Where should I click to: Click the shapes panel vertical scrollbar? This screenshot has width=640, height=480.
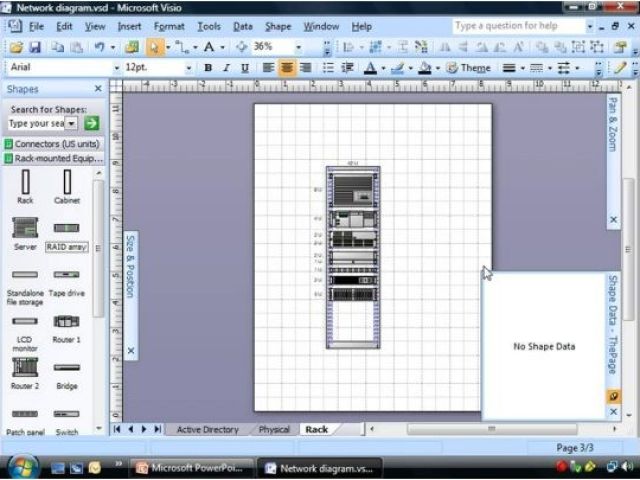tap(98, 250)
